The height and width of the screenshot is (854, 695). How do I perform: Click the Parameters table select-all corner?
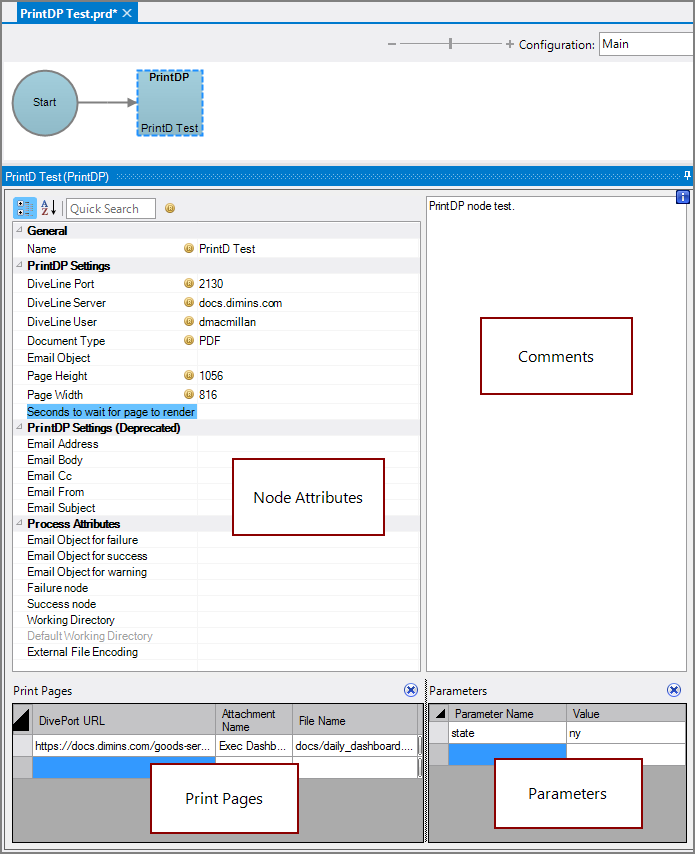pos(439,713)
